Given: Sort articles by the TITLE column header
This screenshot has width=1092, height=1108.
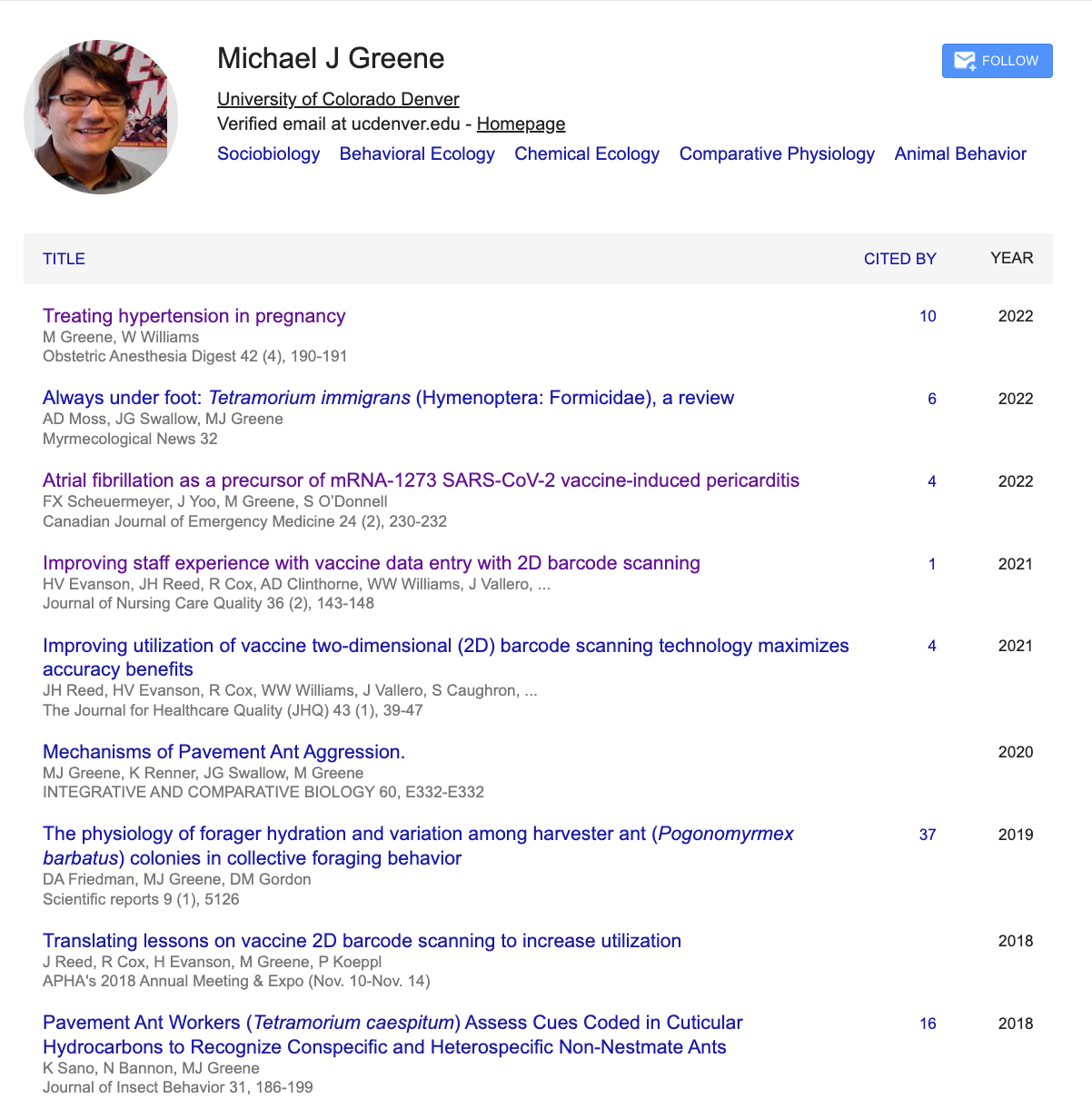Looking at the screenshot, I should (64, 259).
